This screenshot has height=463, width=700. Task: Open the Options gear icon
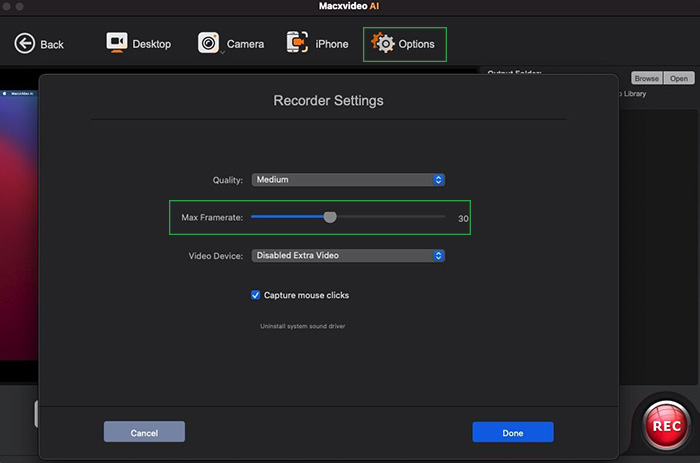coord(383,43)
